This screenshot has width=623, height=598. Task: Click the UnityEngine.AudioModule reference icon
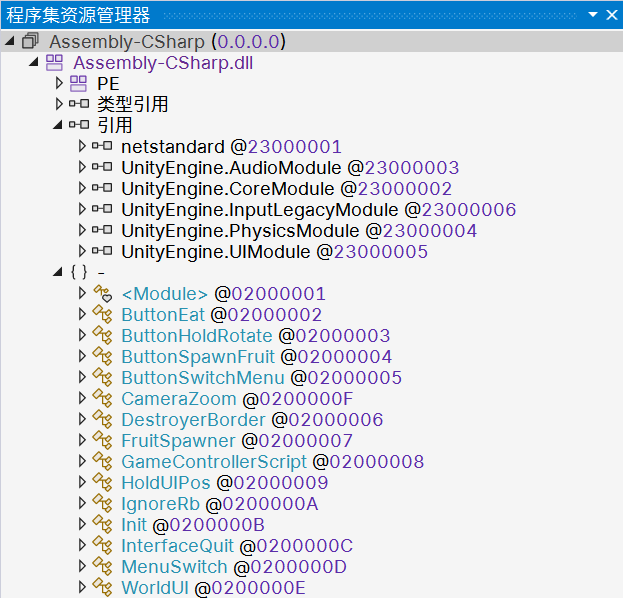click(102, 167)
